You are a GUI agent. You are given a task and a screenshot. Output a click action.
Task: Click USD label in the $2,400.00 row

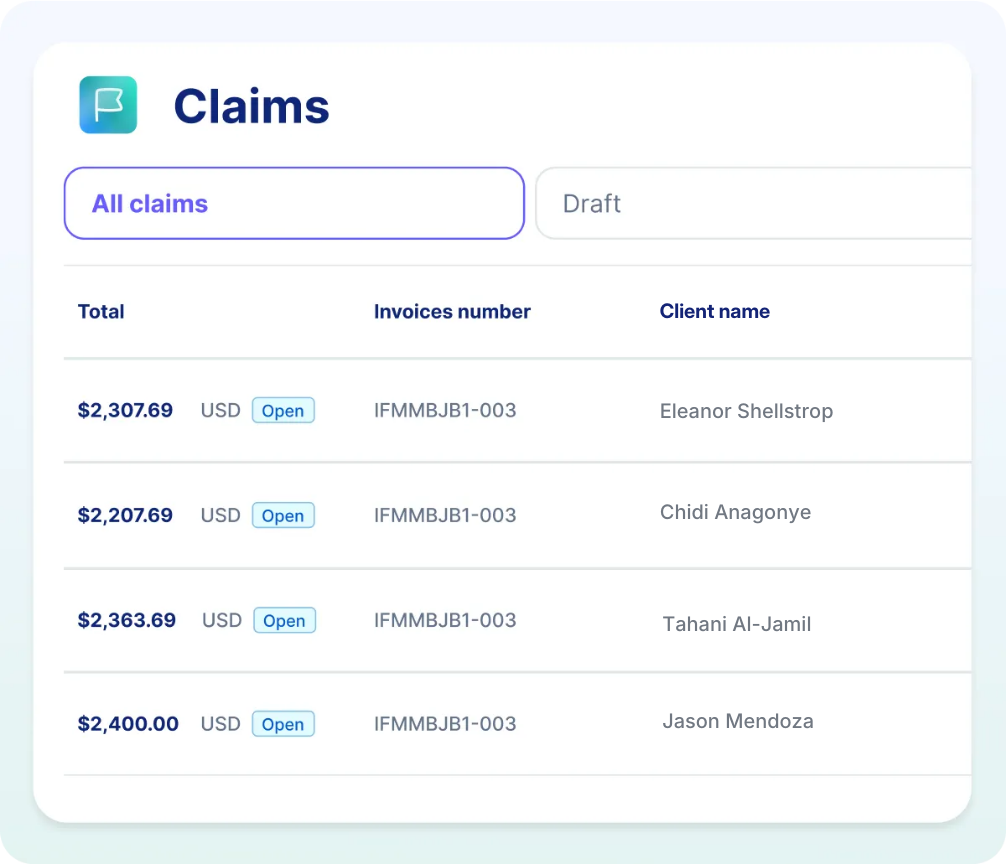point(220,724)
